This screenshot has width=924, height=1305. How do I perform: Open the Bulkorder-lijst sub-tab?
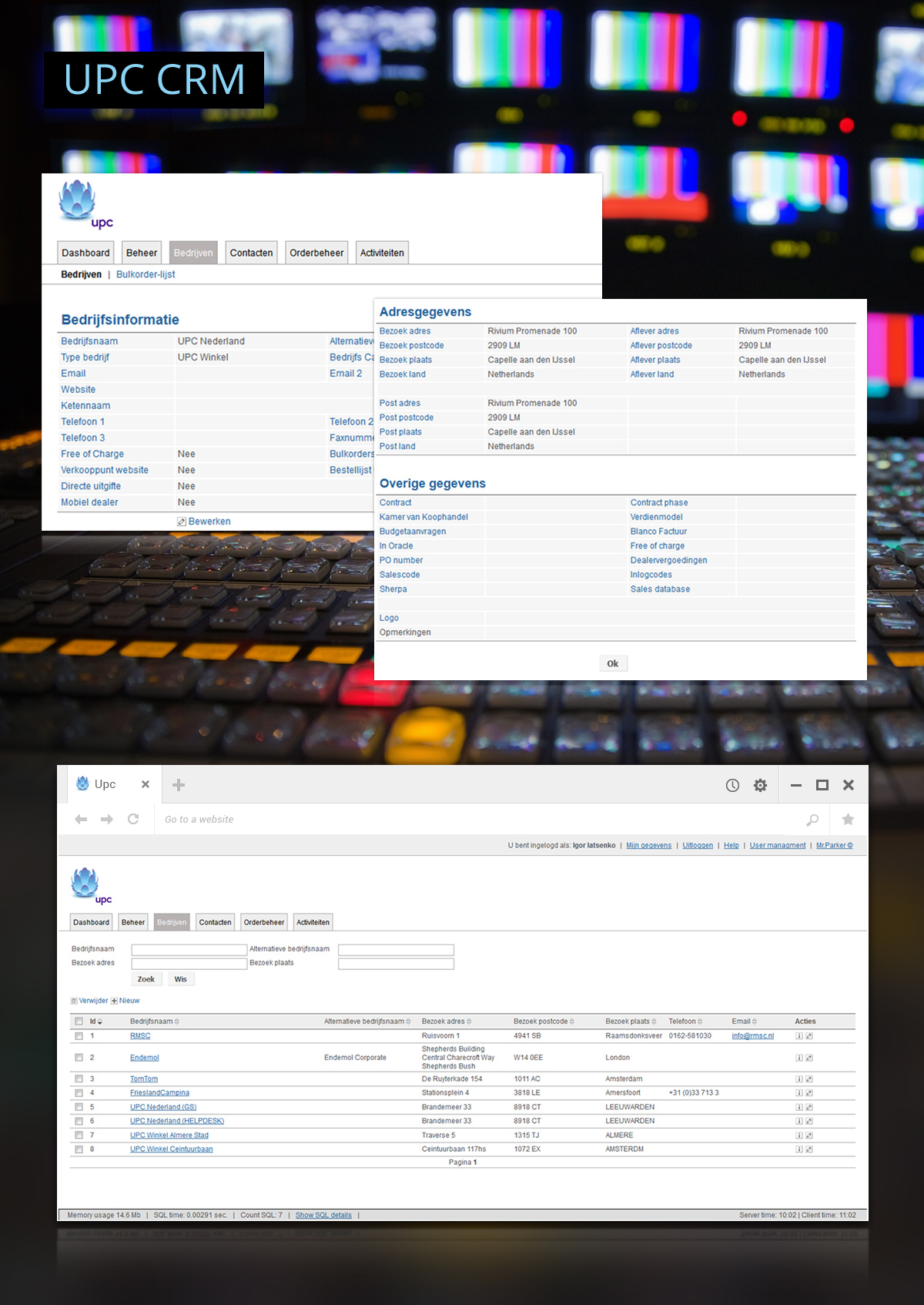146,274
